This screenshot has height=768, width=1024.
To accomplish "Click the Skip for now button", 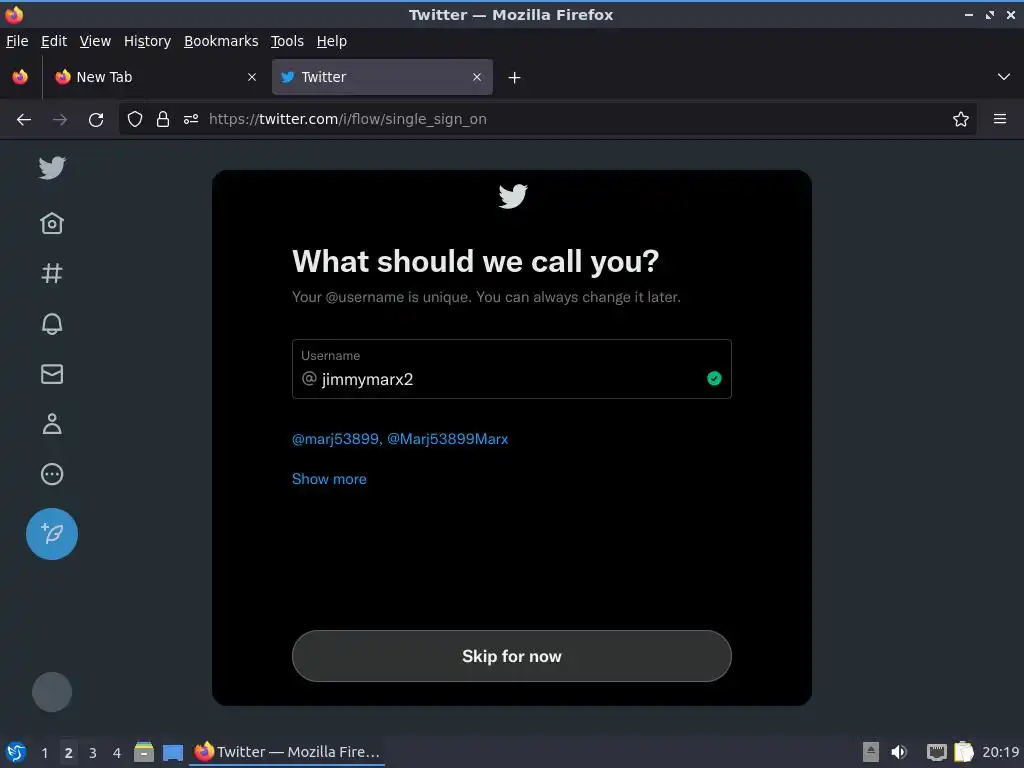I will coord(511,656).
